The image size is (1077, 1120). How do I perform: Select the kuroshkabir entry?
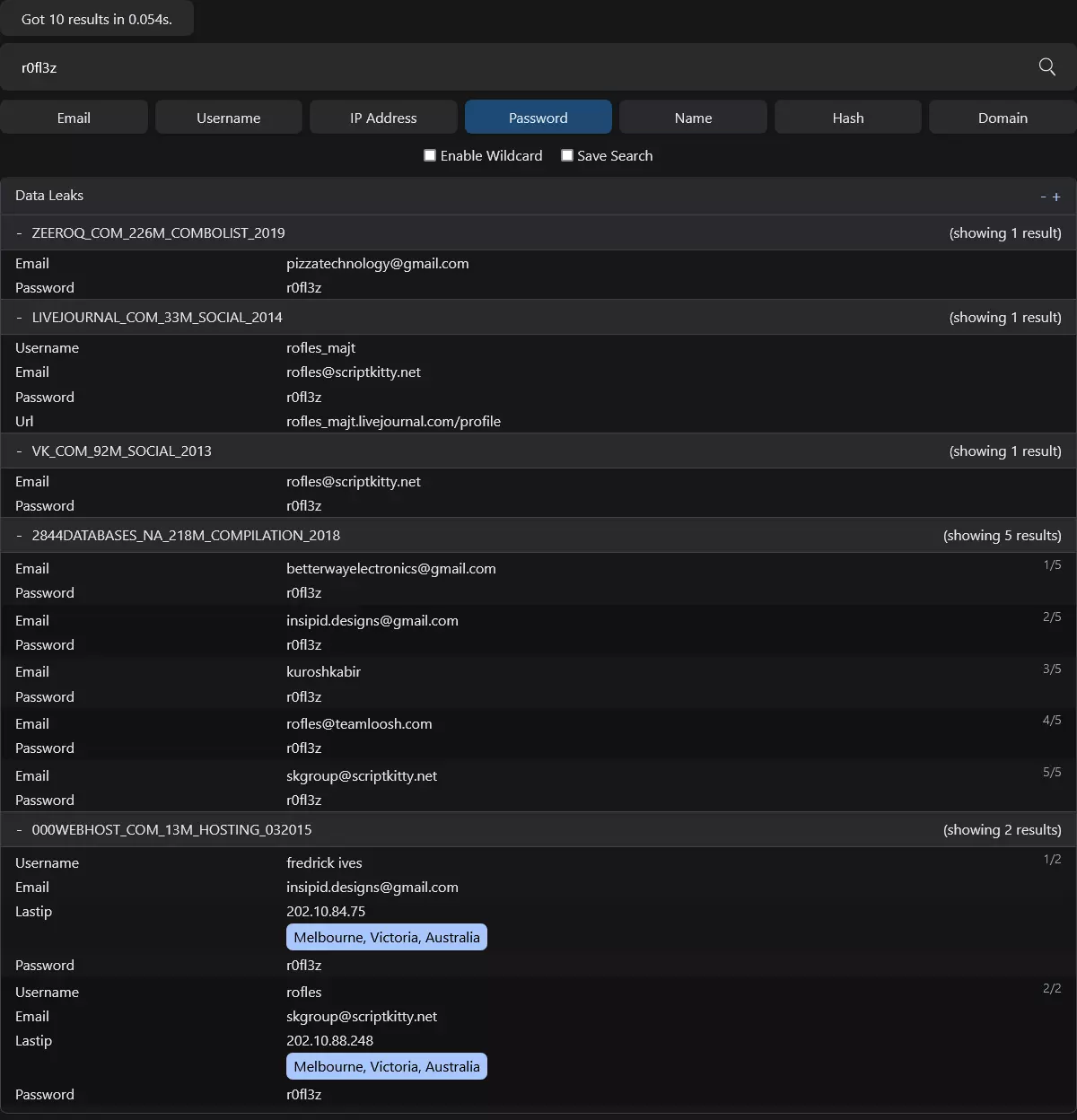(324, 671)
